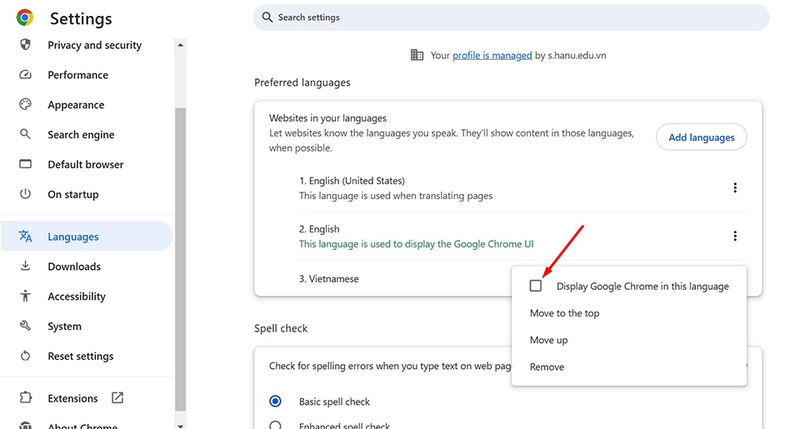Click the Chrome logo beside Settings
The image size is (800, 429).
click(24, 17)
